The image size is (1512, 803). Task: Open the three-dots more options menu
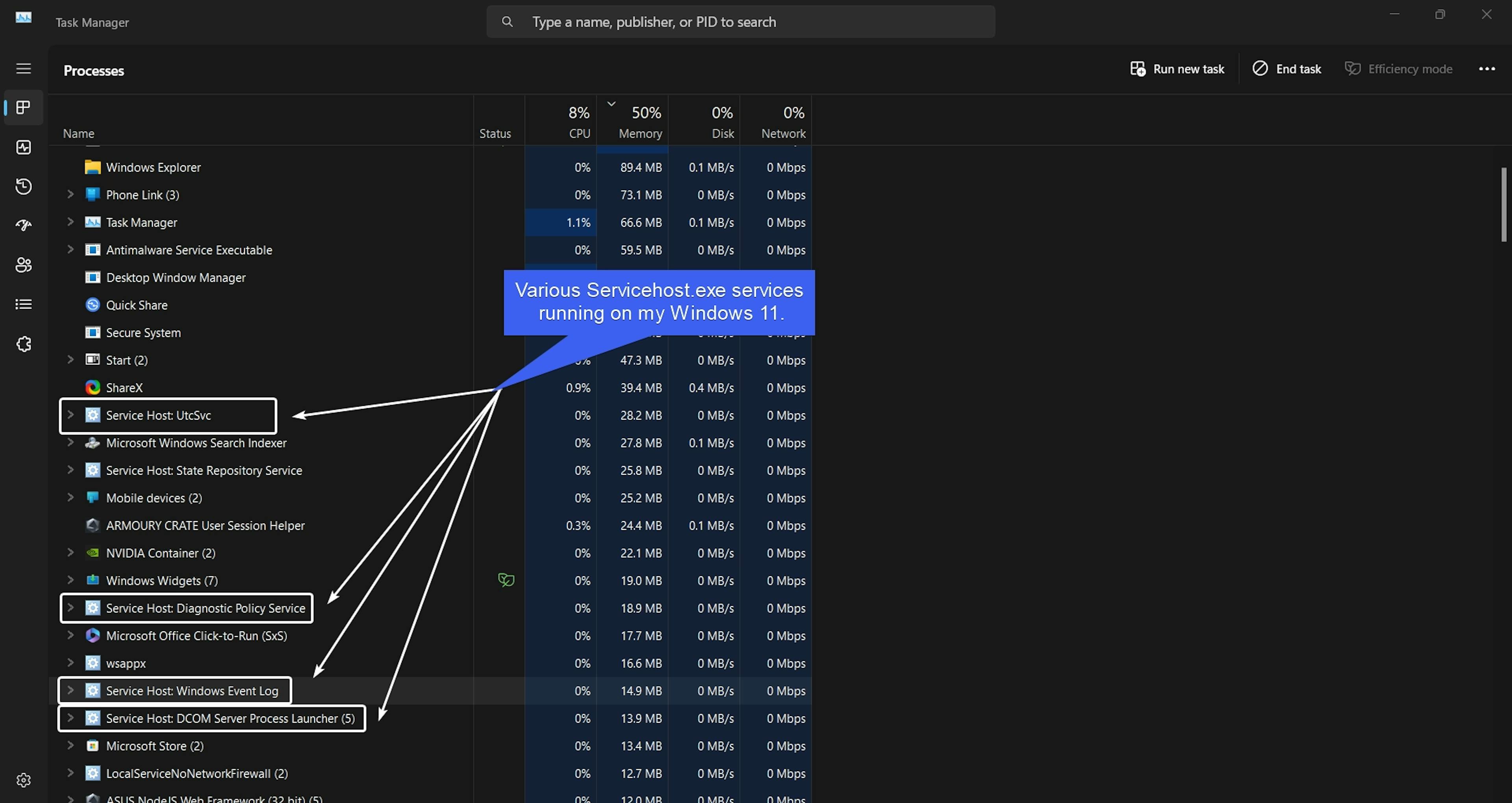[1487, 69]
